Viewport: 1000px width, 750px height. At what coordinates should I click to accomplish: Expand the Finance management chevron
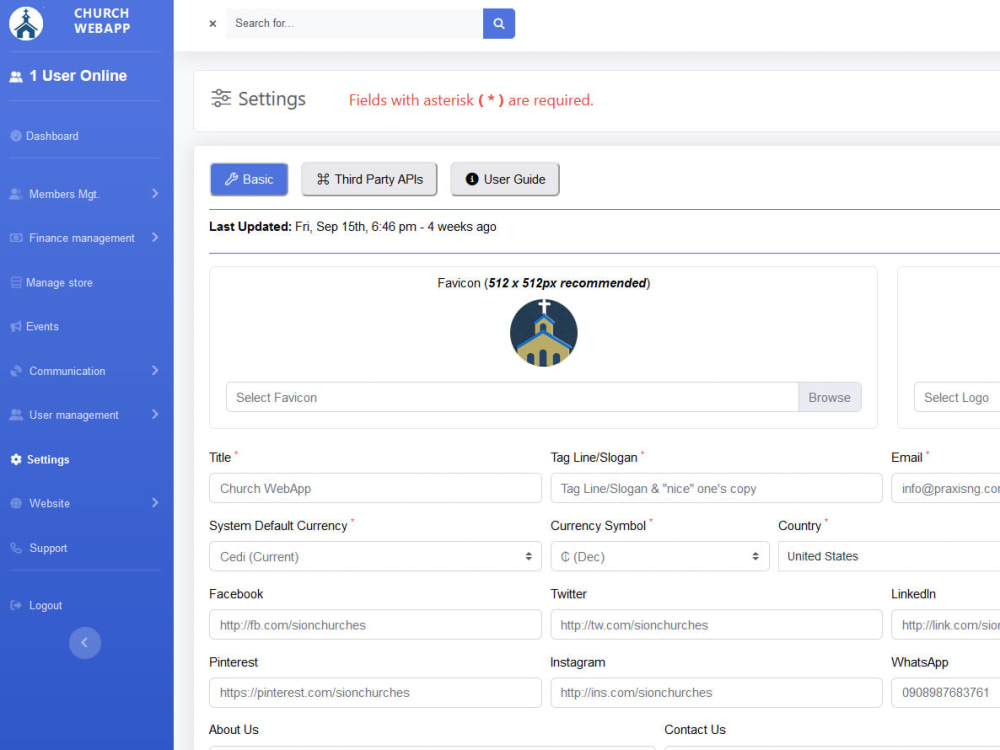click(x=155, y=237)
